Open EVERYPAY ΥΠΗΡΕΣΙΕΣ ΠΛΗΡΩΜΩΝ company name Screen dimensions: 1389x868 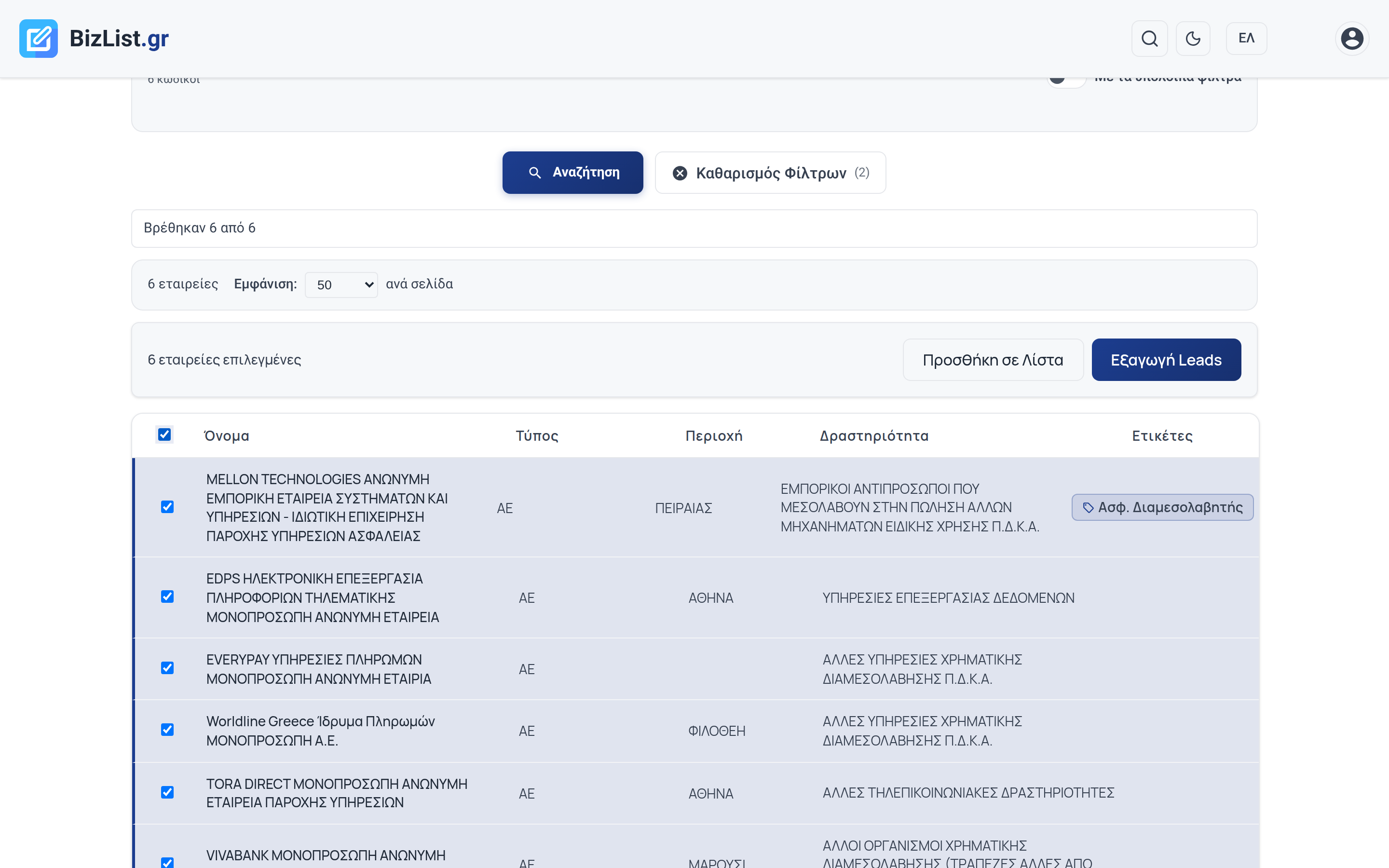click(318, 669)
